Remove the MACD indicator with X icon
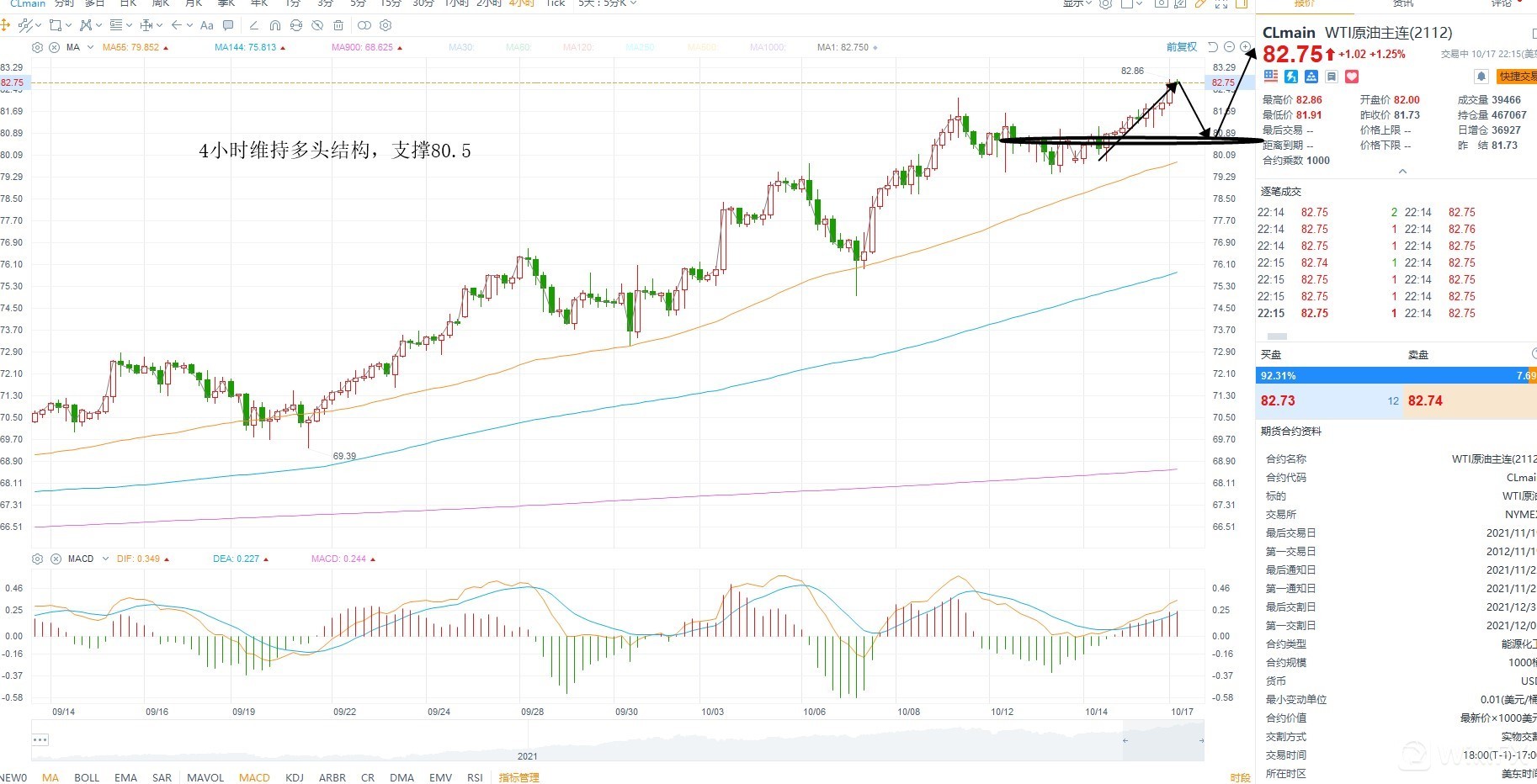This screenshot has width=1537, height=784. [56, 559]
